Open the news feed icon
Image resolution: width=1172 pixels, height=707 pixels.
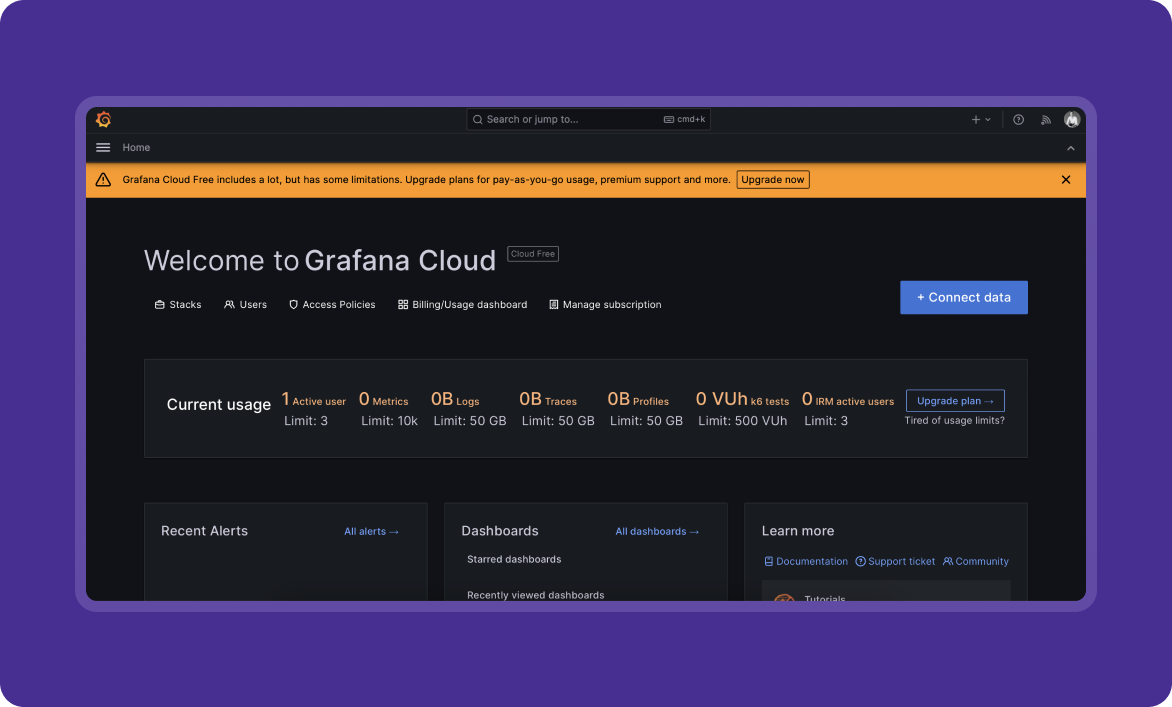[1046, 120]
